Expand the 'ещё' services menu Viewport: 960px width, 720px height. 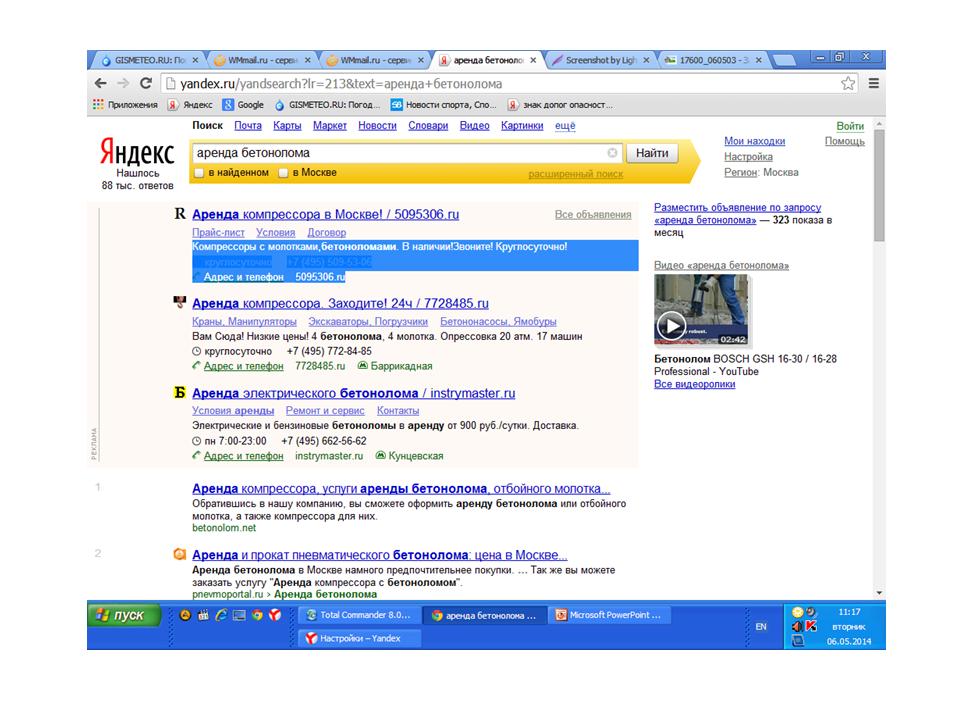pyautogui.click(x=565, y=126)
